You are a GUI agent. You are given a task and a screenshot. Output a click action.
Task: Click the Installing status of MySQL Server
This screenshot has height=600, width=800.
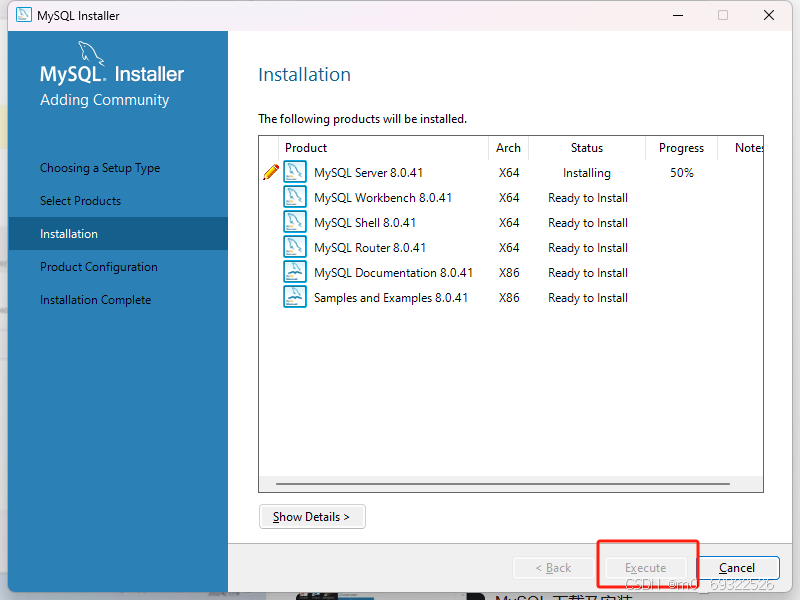(x=587, y=173)
